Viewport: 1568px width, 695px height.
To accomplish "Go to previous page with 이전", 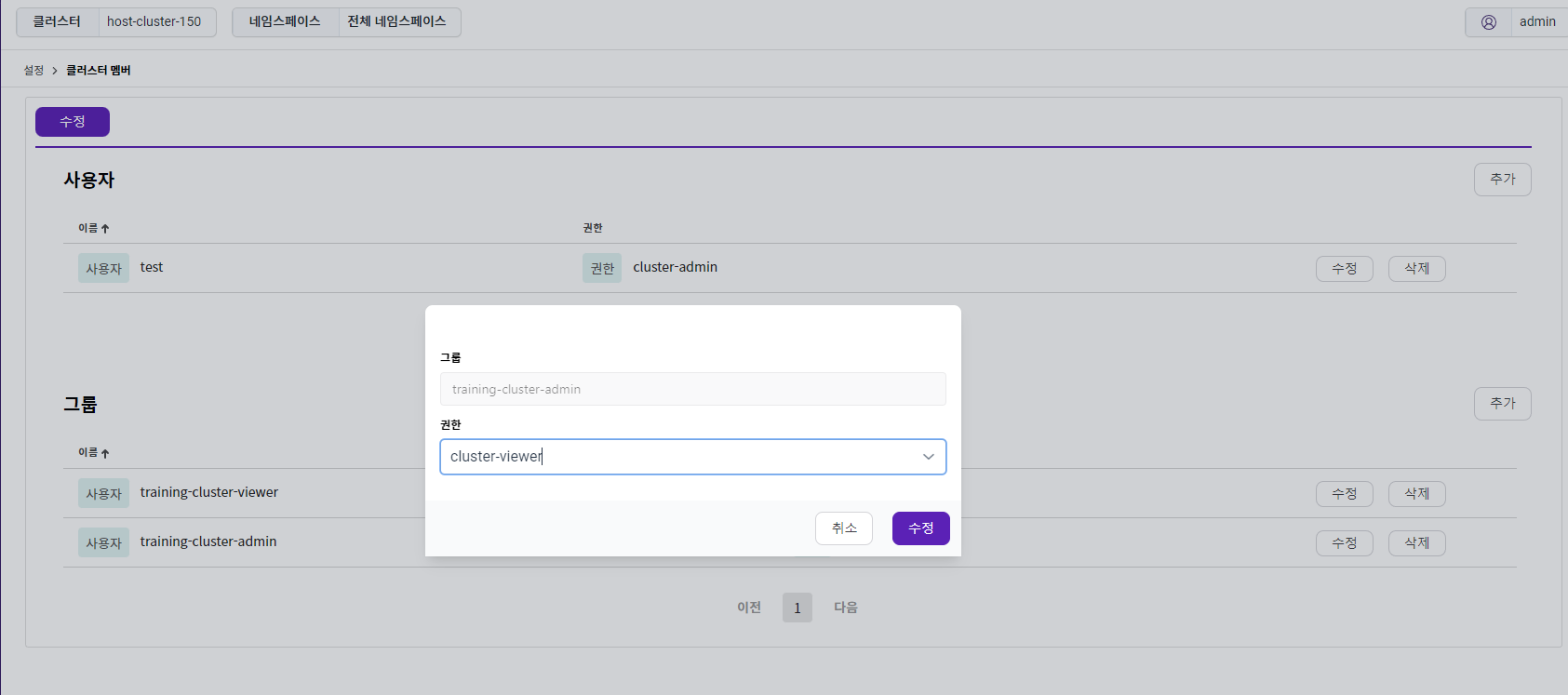I will tap(749, 608).
